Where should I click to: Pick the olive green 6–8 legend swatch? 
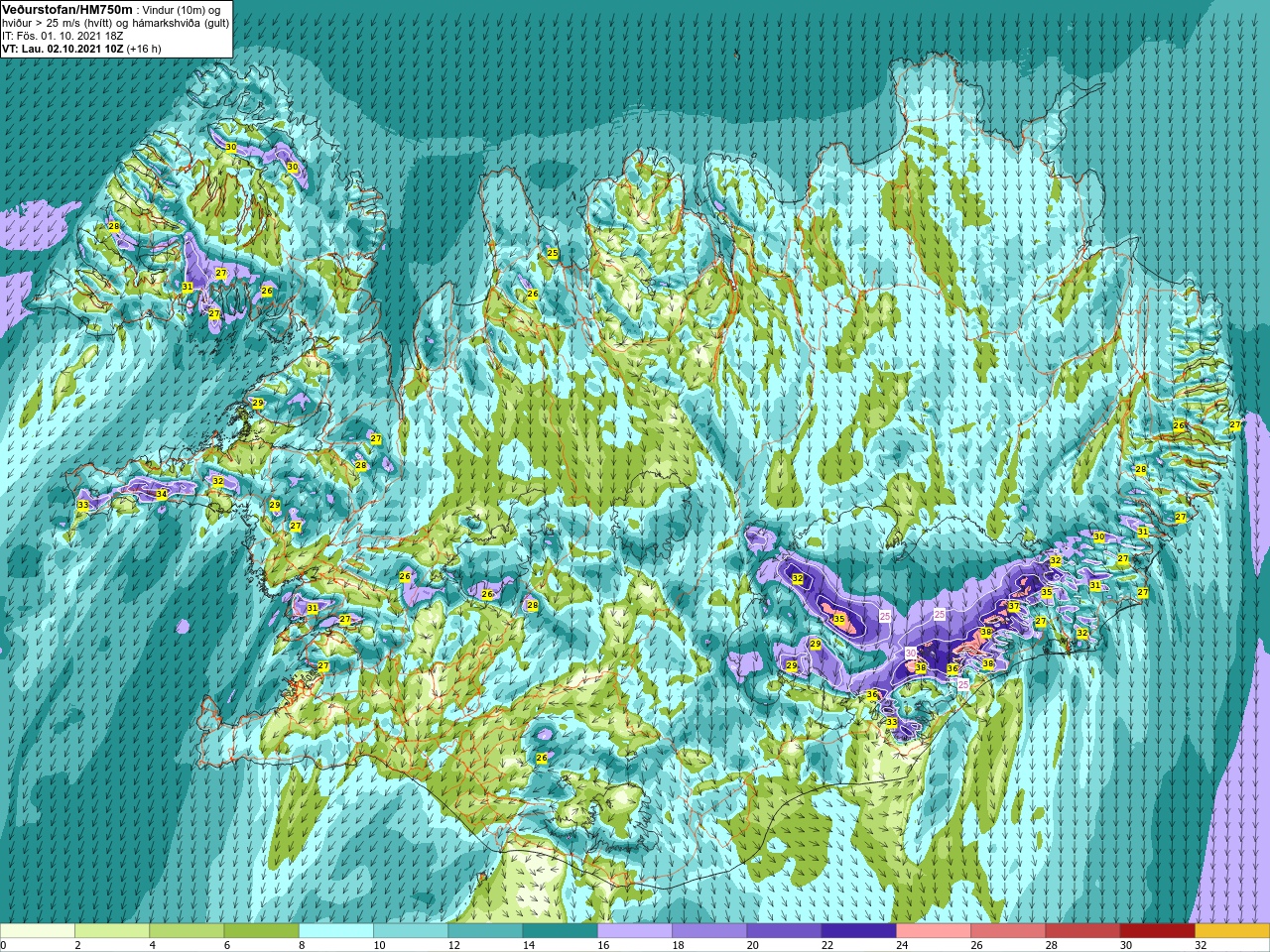261,931
